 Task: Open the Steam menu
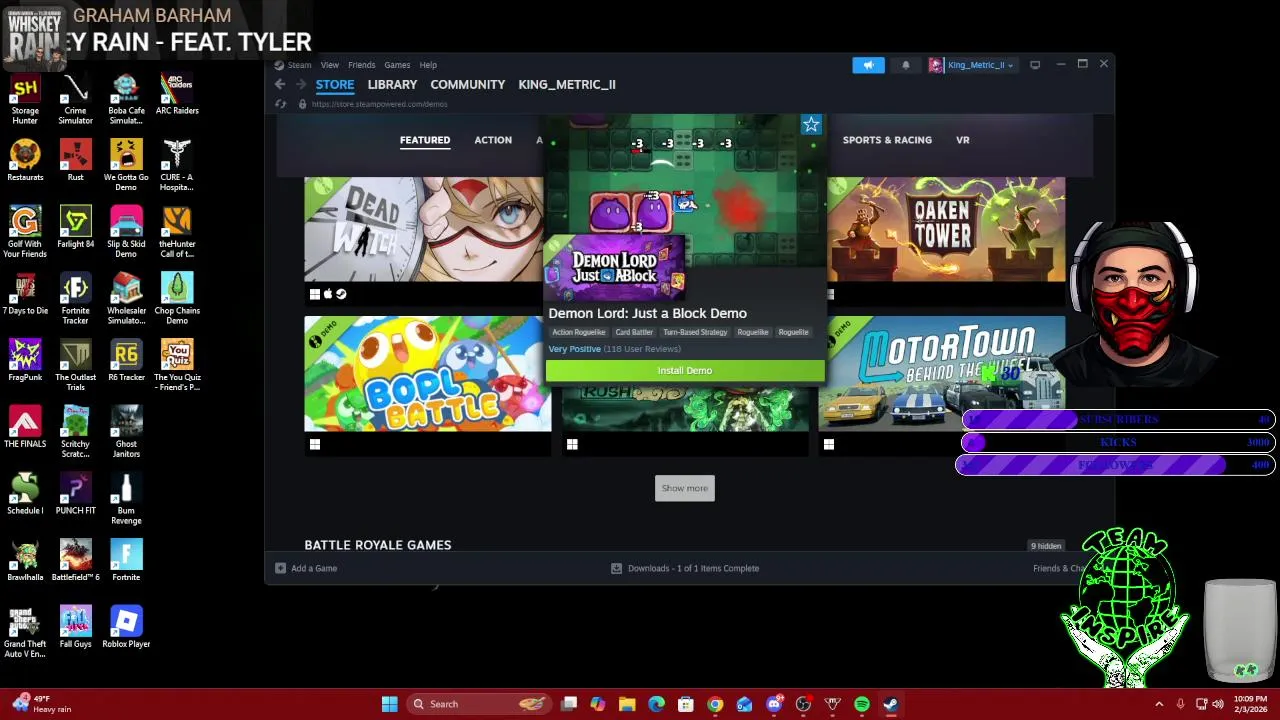click(x=299, y=65)
